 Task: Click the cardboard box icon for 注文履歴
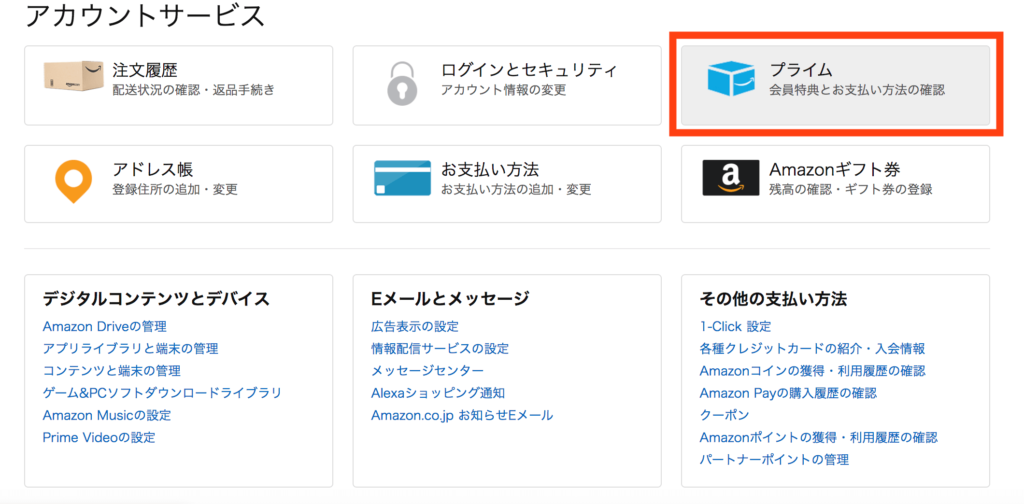tap(73, 77)
